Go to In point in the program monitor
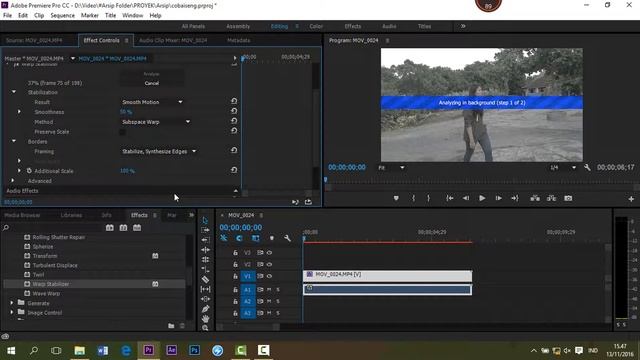640x360 pixels. pyautogui.click(x=449, y=198)
